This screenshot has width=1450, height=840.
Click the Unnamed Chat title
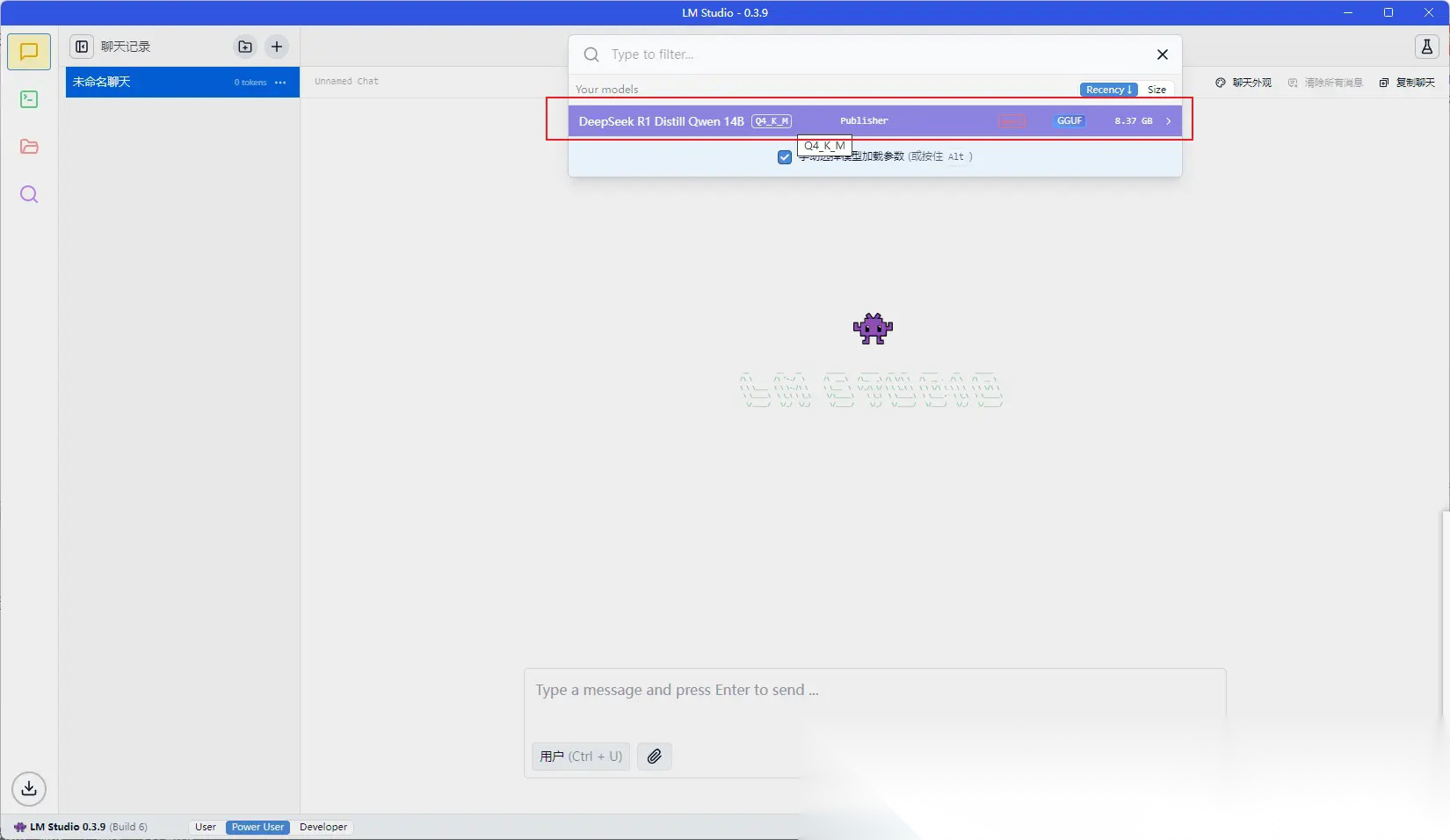click(x=346, y=81)
